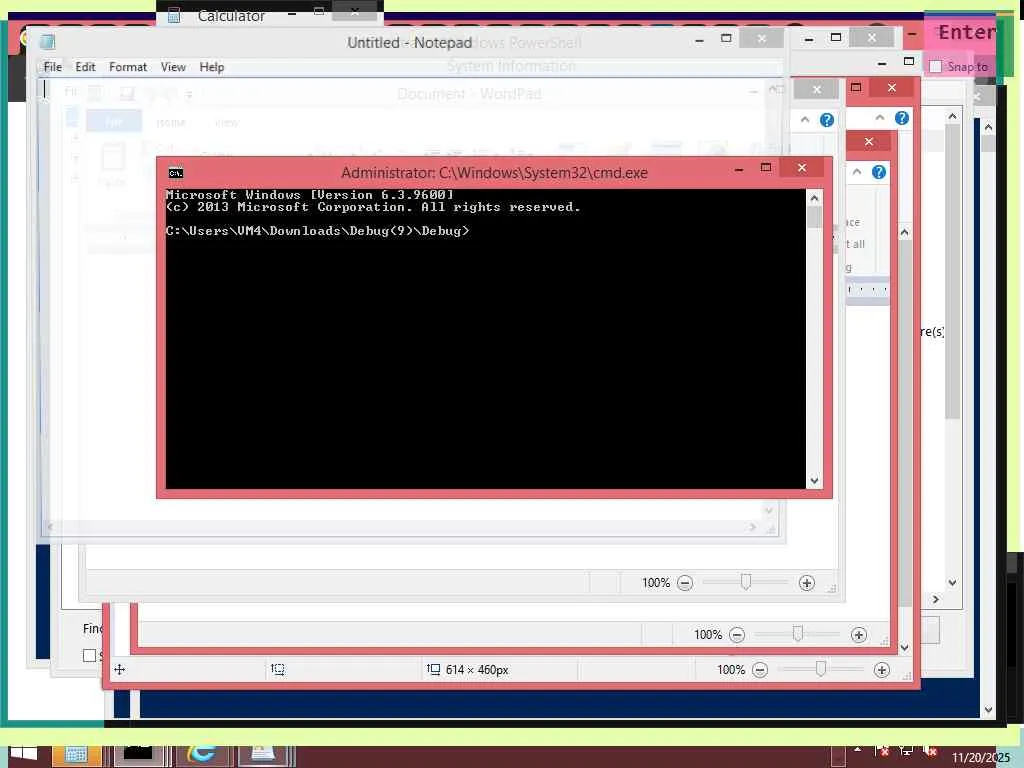The image size is (1024, 768).
Task: Adjust WordPad zoom slider thumb
Action: [745, 581]
